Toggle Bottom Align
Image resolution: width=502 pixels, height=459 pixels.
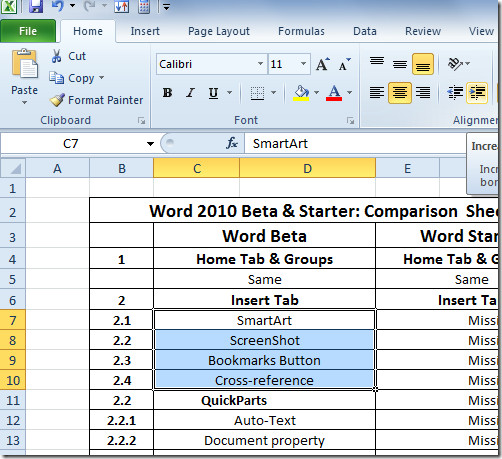pos(423,64)
